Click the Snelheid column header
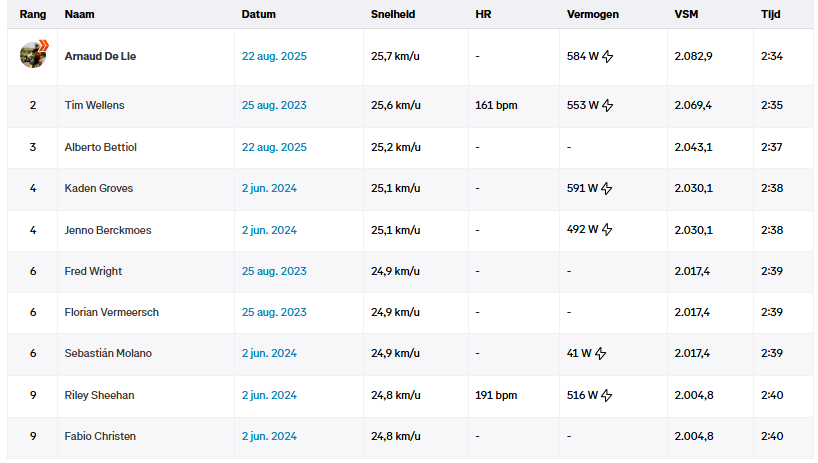The height and width of the screenshot is (463, 818). [x=392, y=15]
